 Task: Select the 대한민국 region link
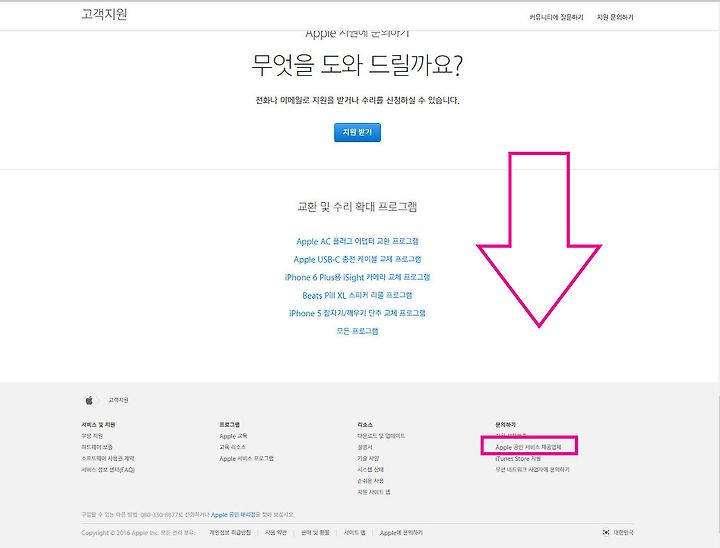coord(623,532)
